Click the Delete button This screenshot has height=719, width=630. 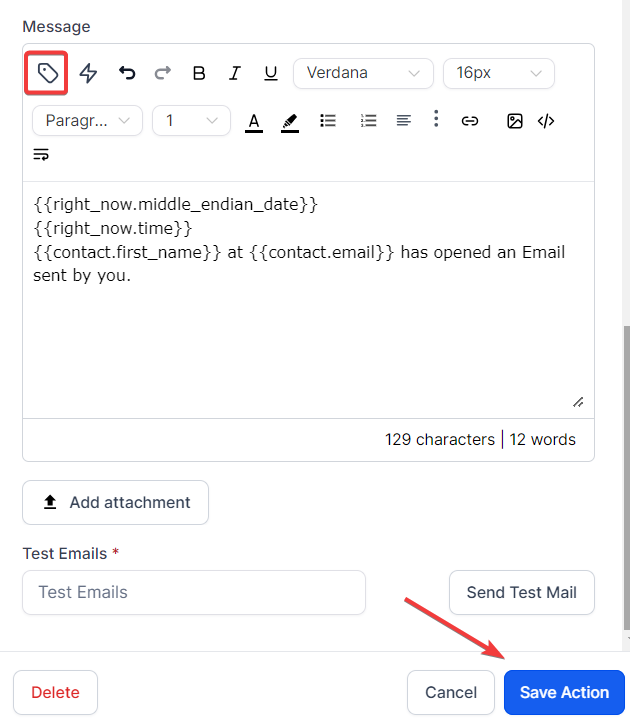pyautogui.click(x=55, y=692)
